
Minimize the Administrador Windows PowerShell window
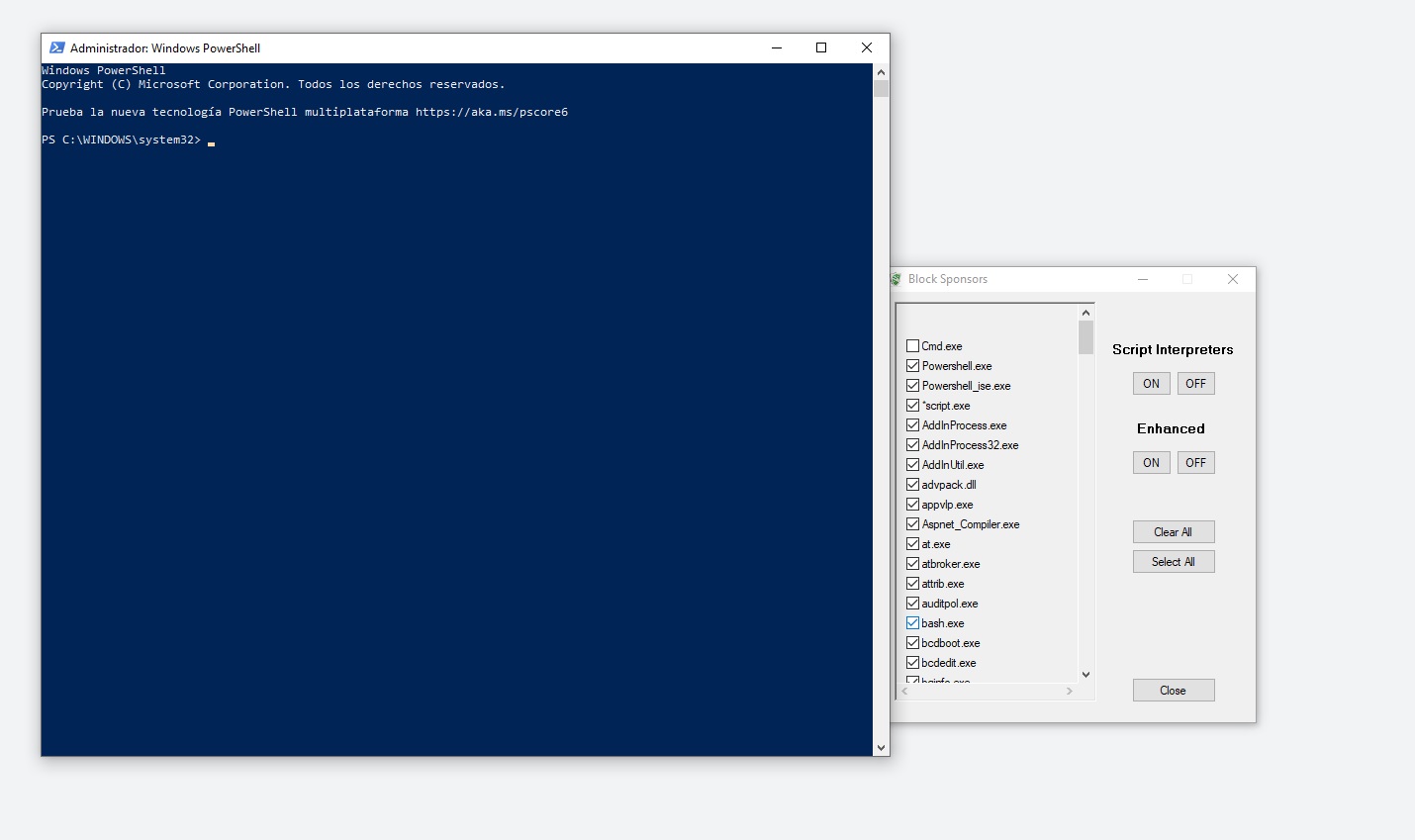777,47
